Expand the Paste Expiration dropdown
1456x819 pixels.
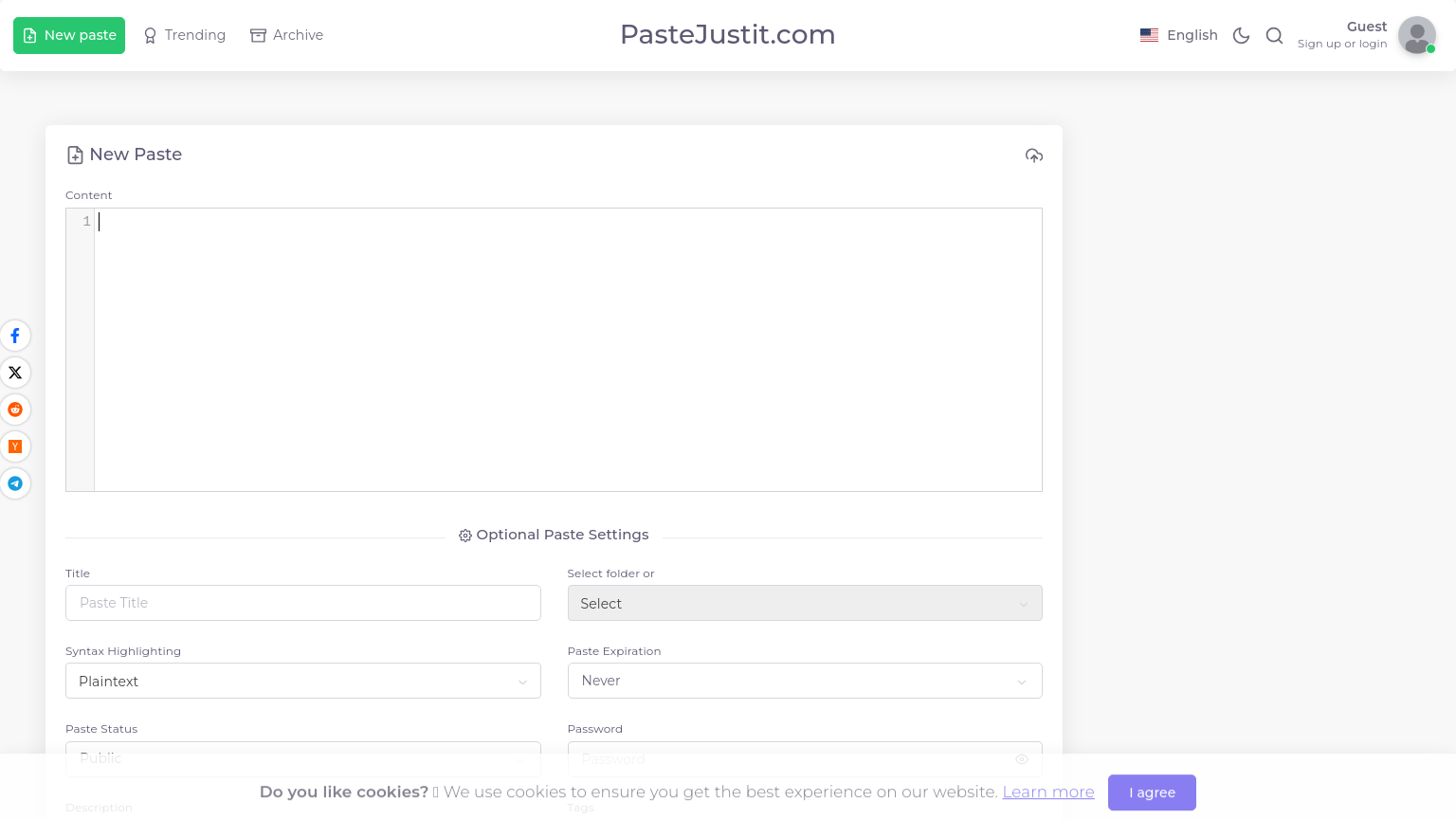(805, 681)
